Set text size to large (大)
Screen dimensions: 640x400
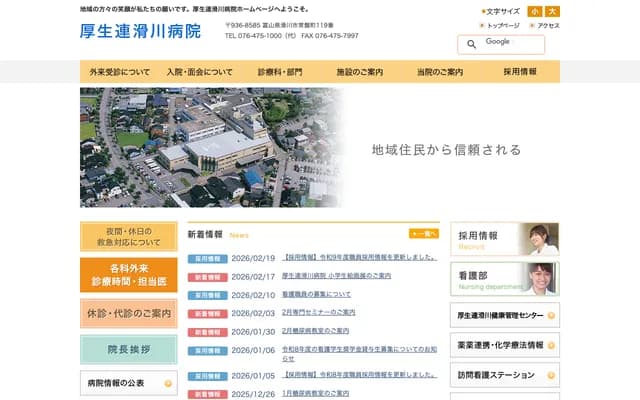(552, 11)
